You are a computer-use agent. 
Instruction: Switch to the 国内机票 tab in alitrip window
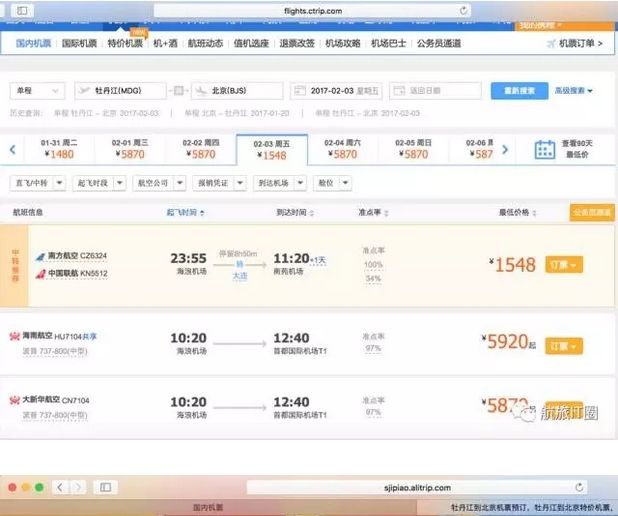[x=208, y=507]
